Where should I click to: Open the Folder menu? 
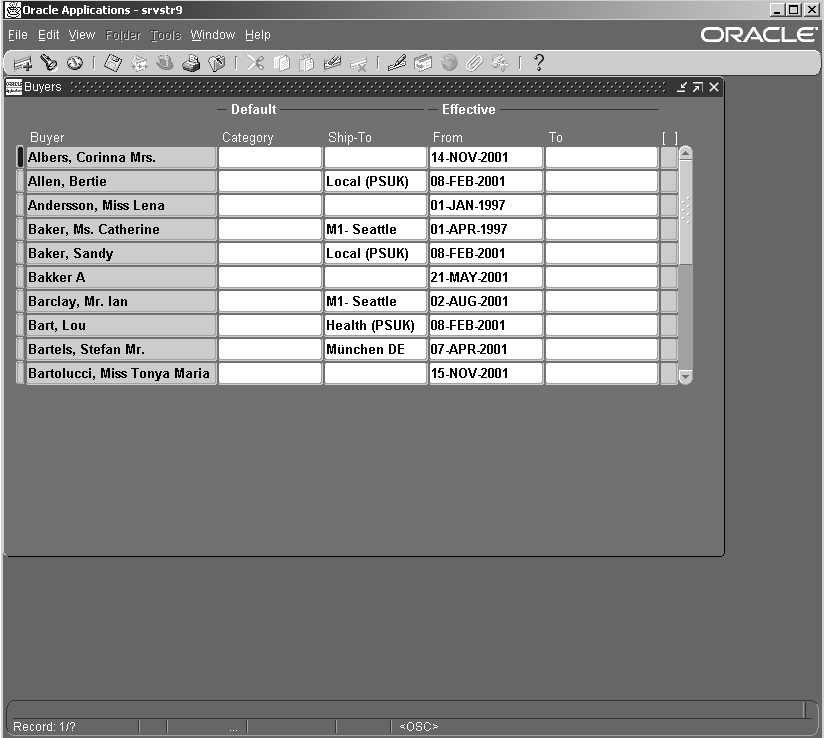(123, 35)
